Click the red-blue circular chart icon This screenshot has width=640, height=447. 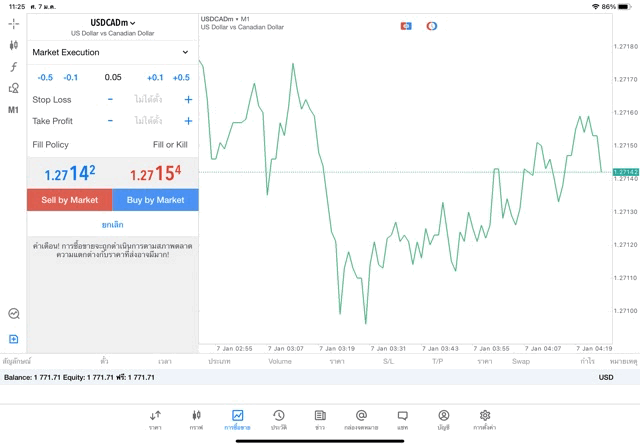click(x=431, y=26)
